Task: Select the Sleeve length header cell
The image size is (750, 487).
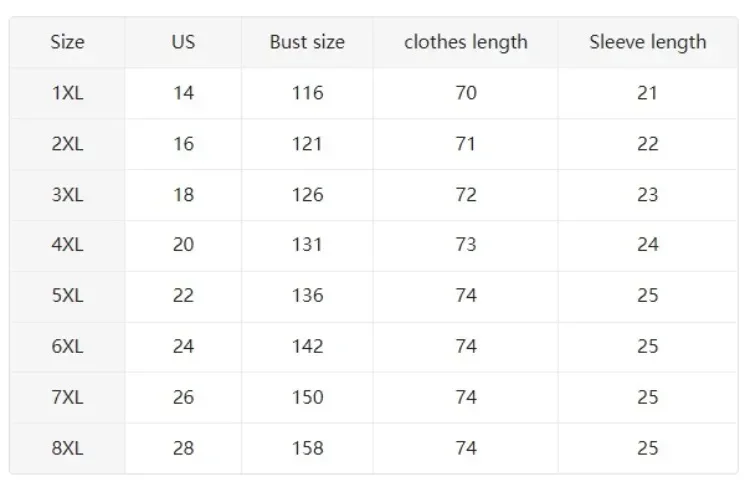Action: pyautogui.click(x=648, y=43)
